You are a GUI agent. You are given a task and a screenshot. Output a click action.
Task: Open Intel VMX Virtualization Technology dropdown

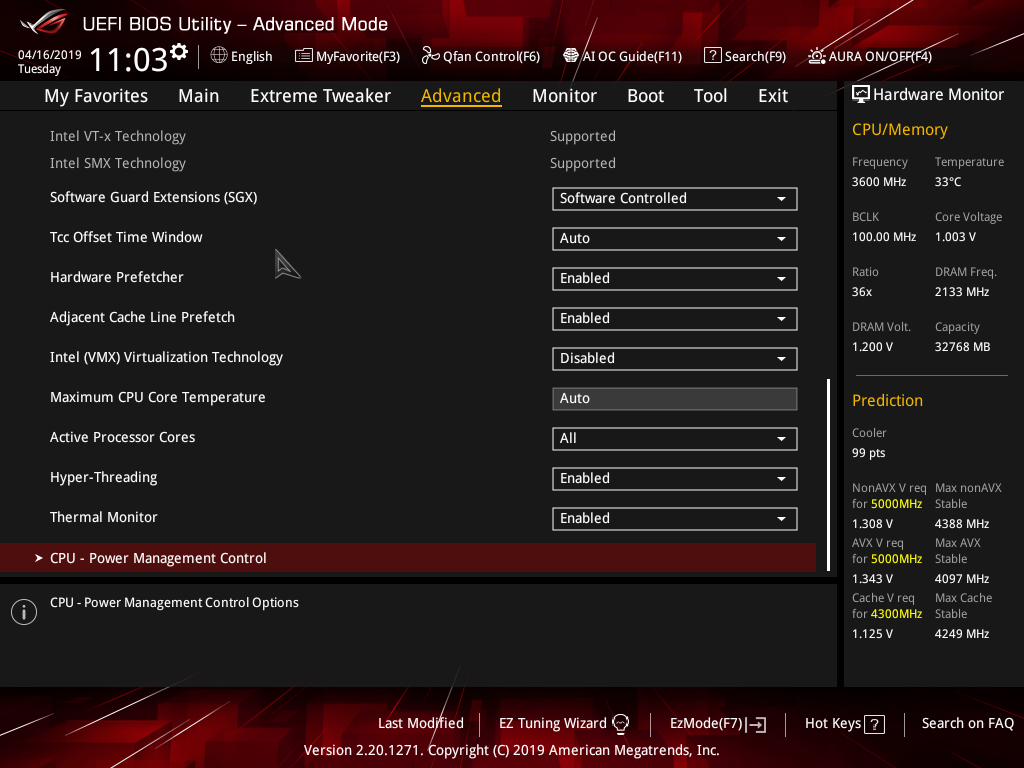[x=675, y=359]
